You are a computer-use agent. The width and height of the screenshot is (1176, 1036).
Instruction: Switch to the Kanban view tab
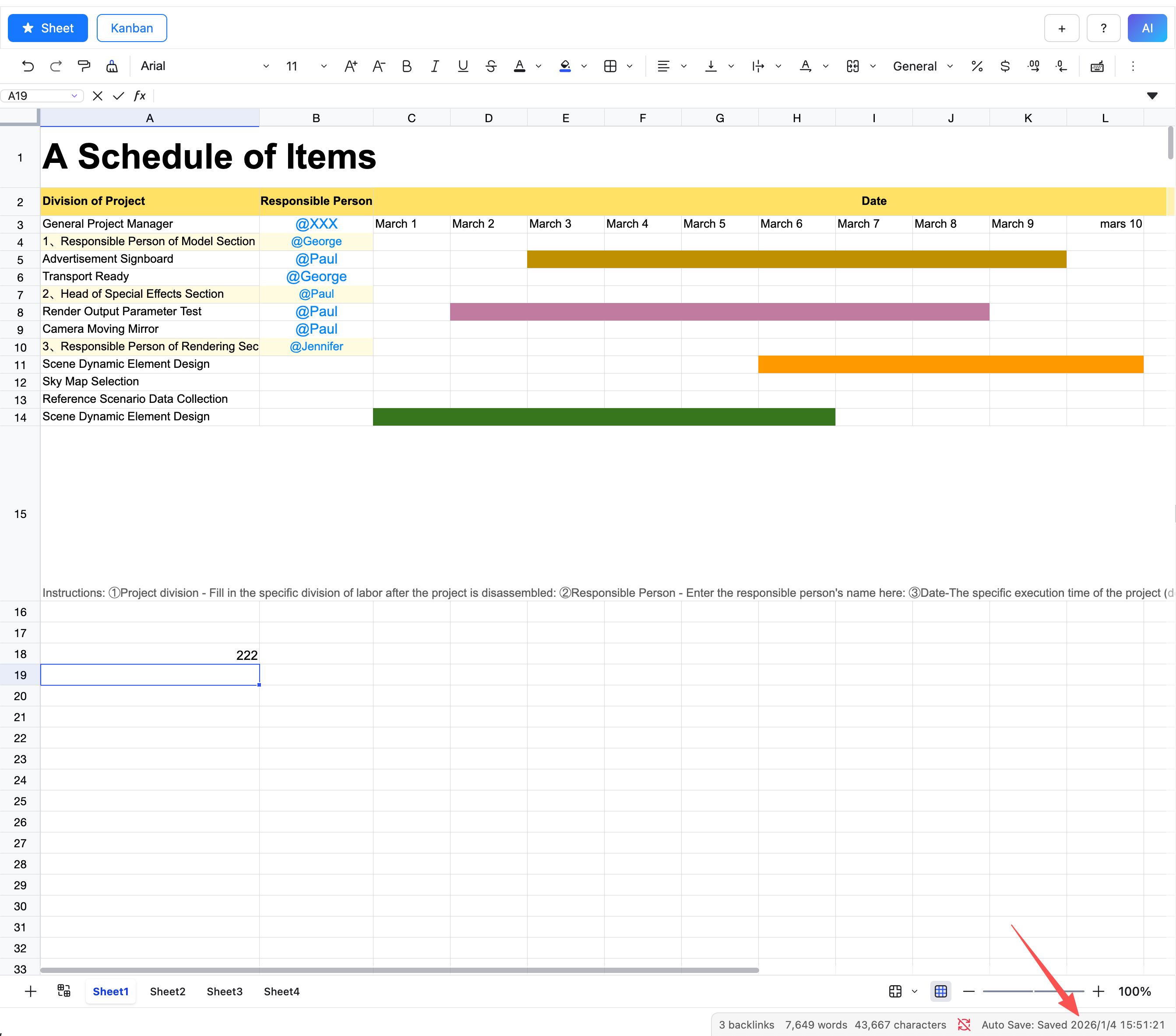132,28
